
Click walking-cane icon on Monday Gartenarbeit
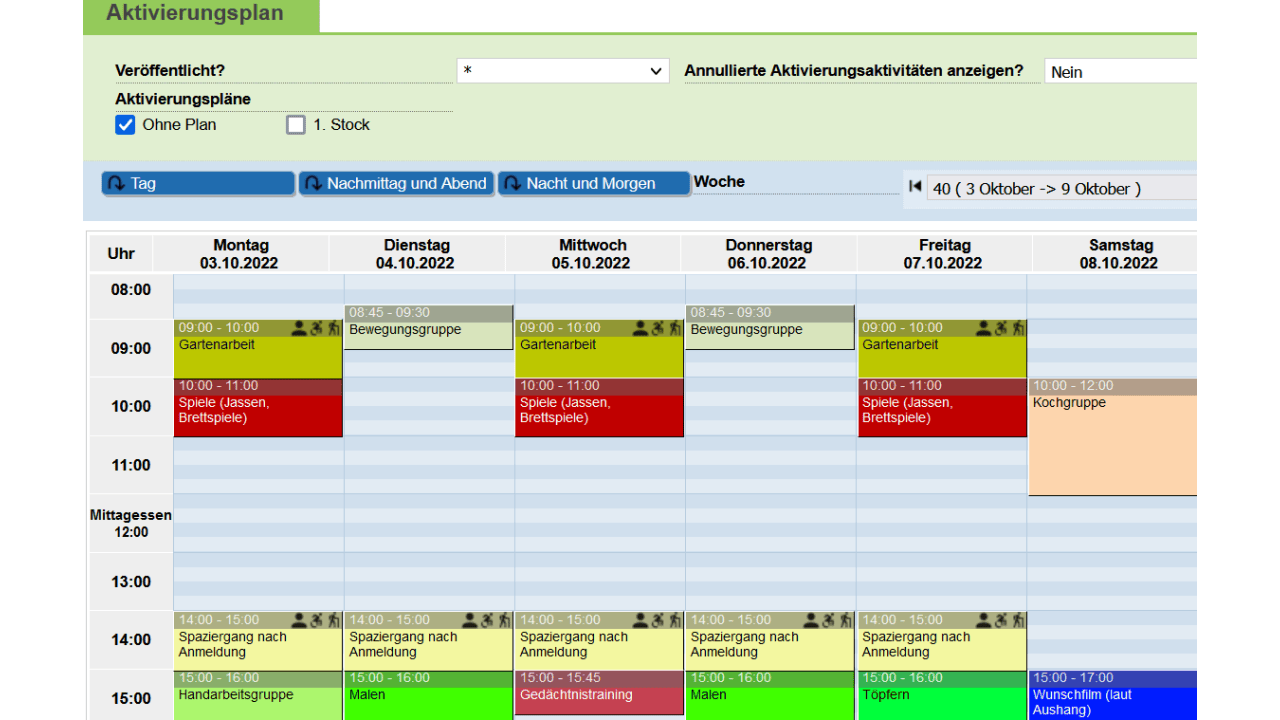pyautogui.click(x=334, y=327)
